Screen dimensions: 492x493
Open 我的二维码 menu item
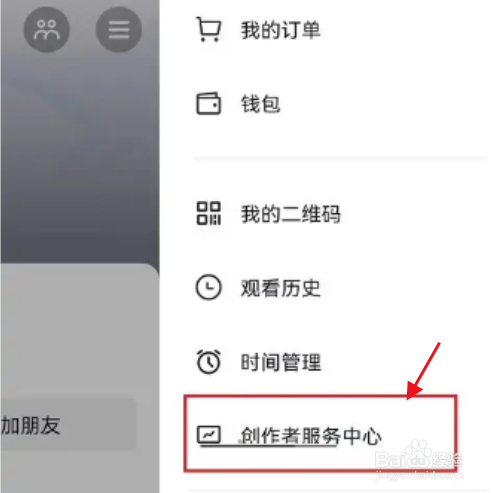pyautogui.click(x=291, y=214)
